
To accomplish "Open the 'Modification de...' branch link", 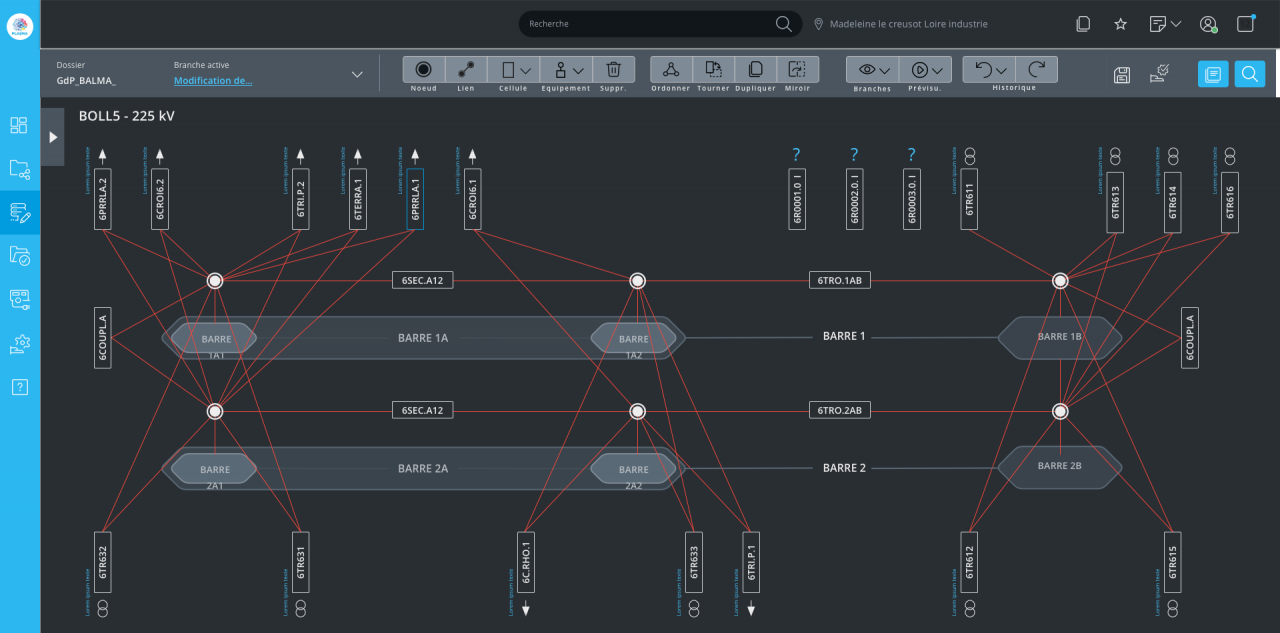I will coord(213,81).
